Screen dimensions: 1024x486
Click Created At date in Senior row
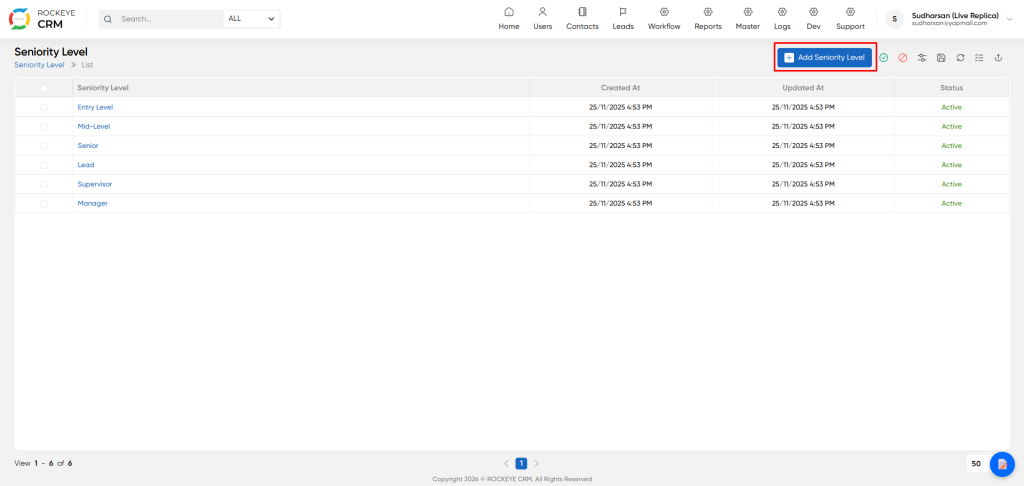(x=620, y=146)
